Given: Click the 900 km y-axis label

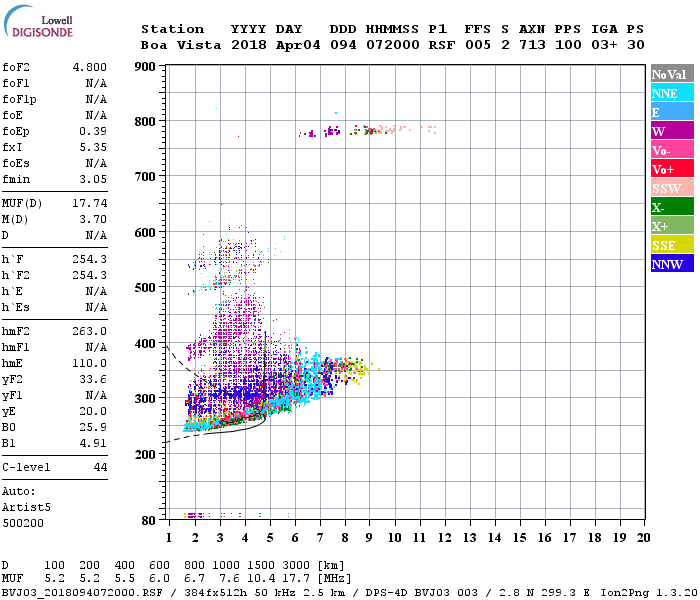Looking at the screenshot, I should [x=145, y=67].
